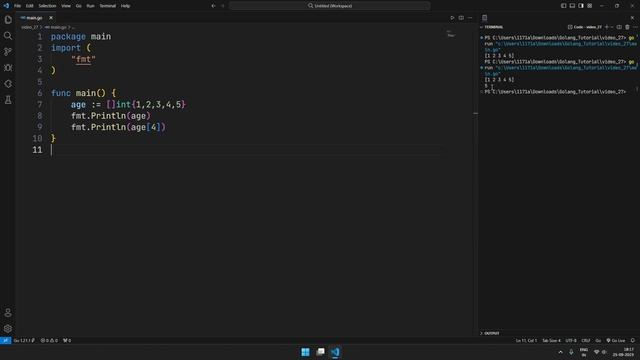Click video_27 breadcrumb folder
The image size is (640, 360).
(x=29, y=27)
